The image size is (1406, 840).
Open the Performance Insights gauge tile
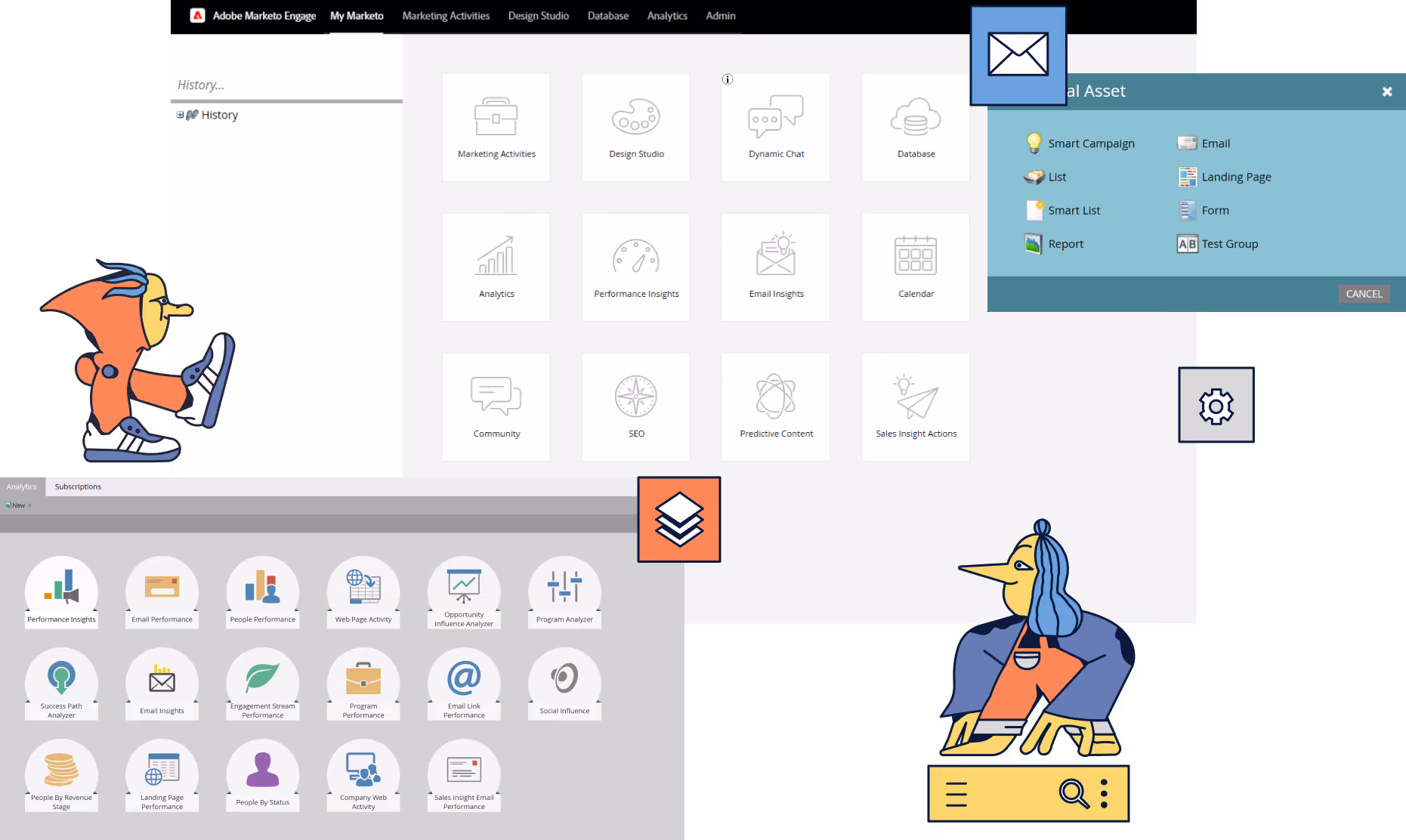635,267
